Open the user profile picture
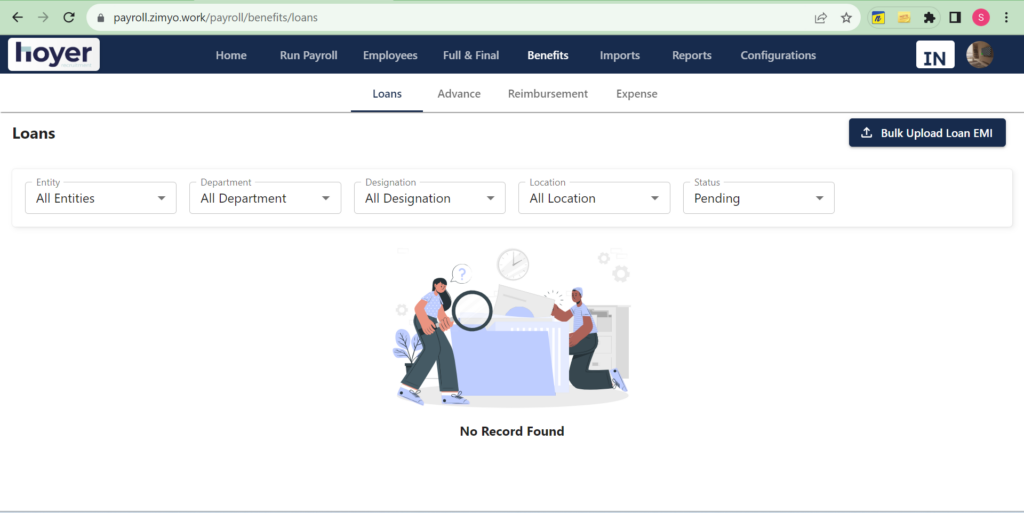 tap(980, 55)
